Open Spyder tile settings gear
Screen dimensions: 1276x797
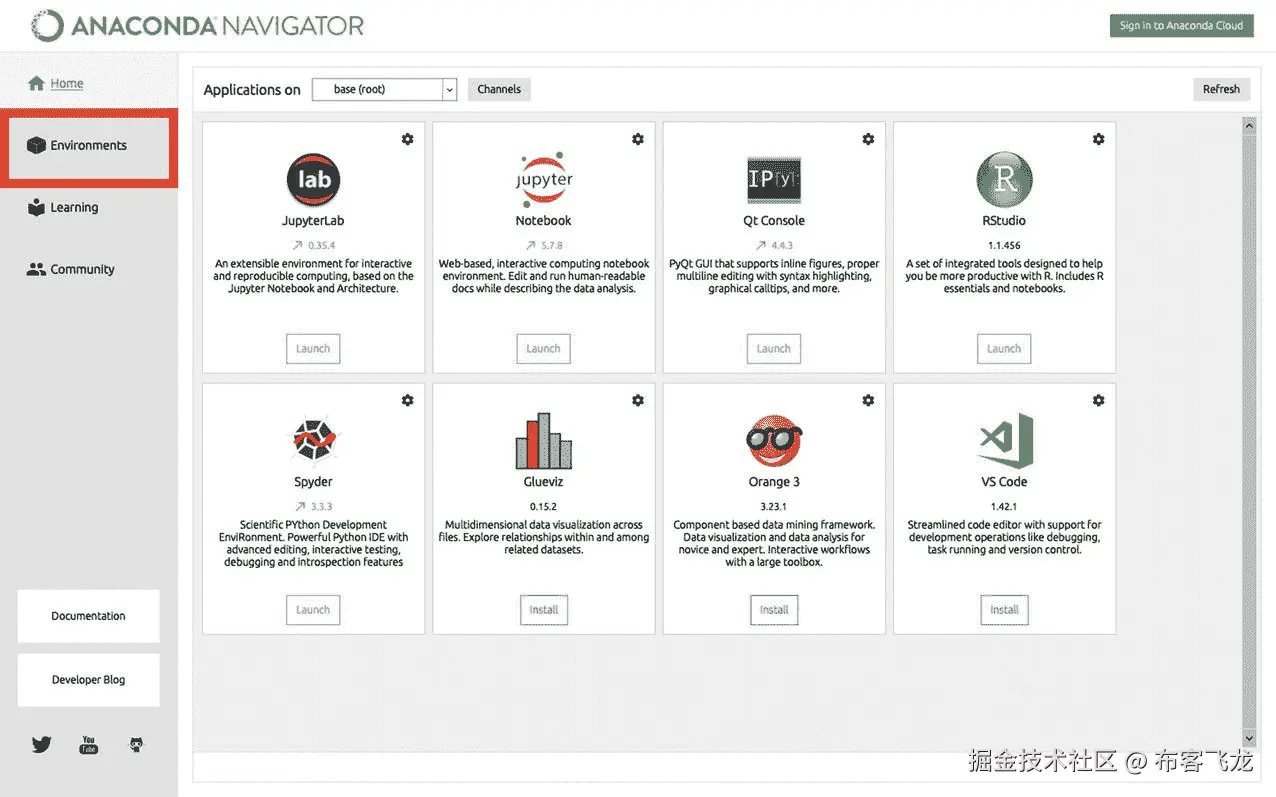click(x=407, y=400)
